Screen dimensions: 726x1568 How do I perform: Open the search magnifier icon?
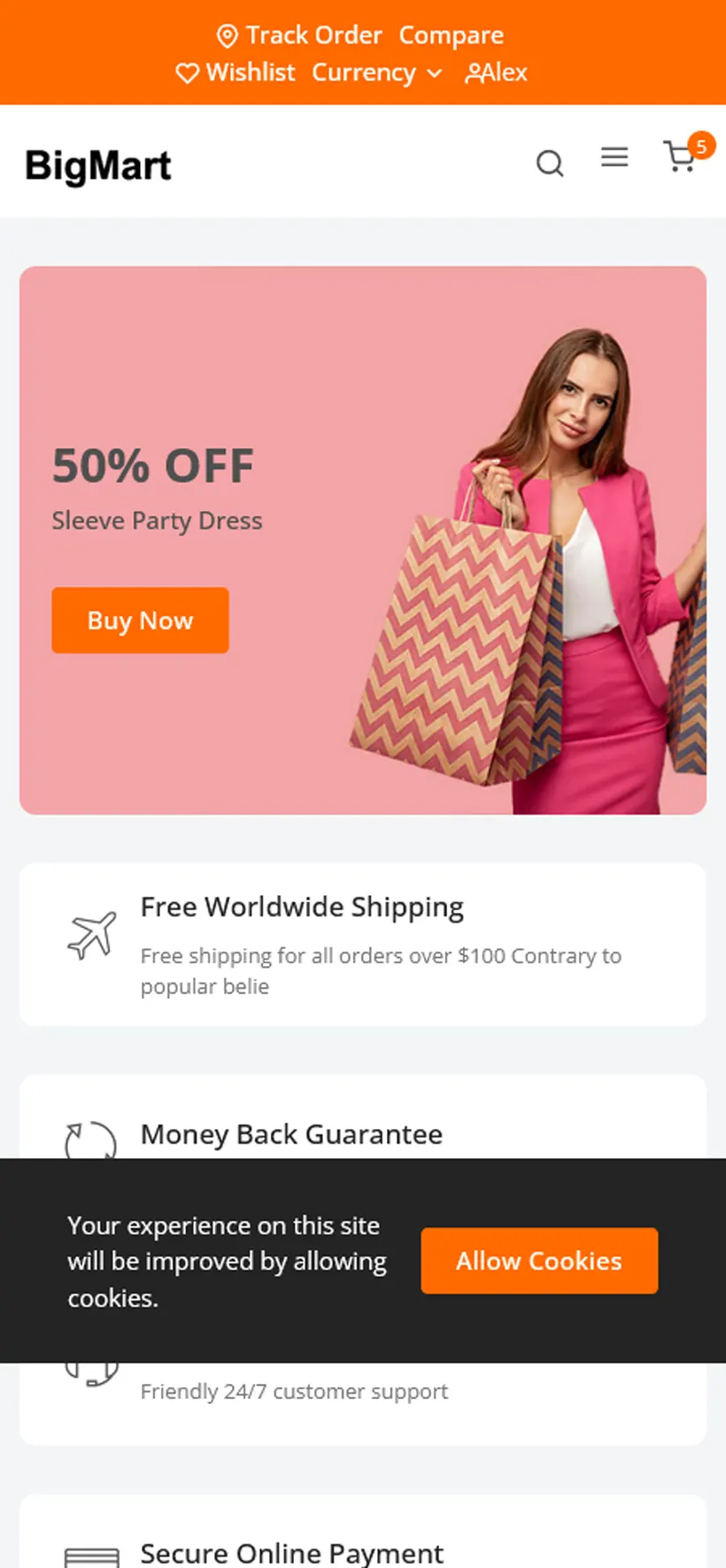pyautogui.click(x=550, y=163)
